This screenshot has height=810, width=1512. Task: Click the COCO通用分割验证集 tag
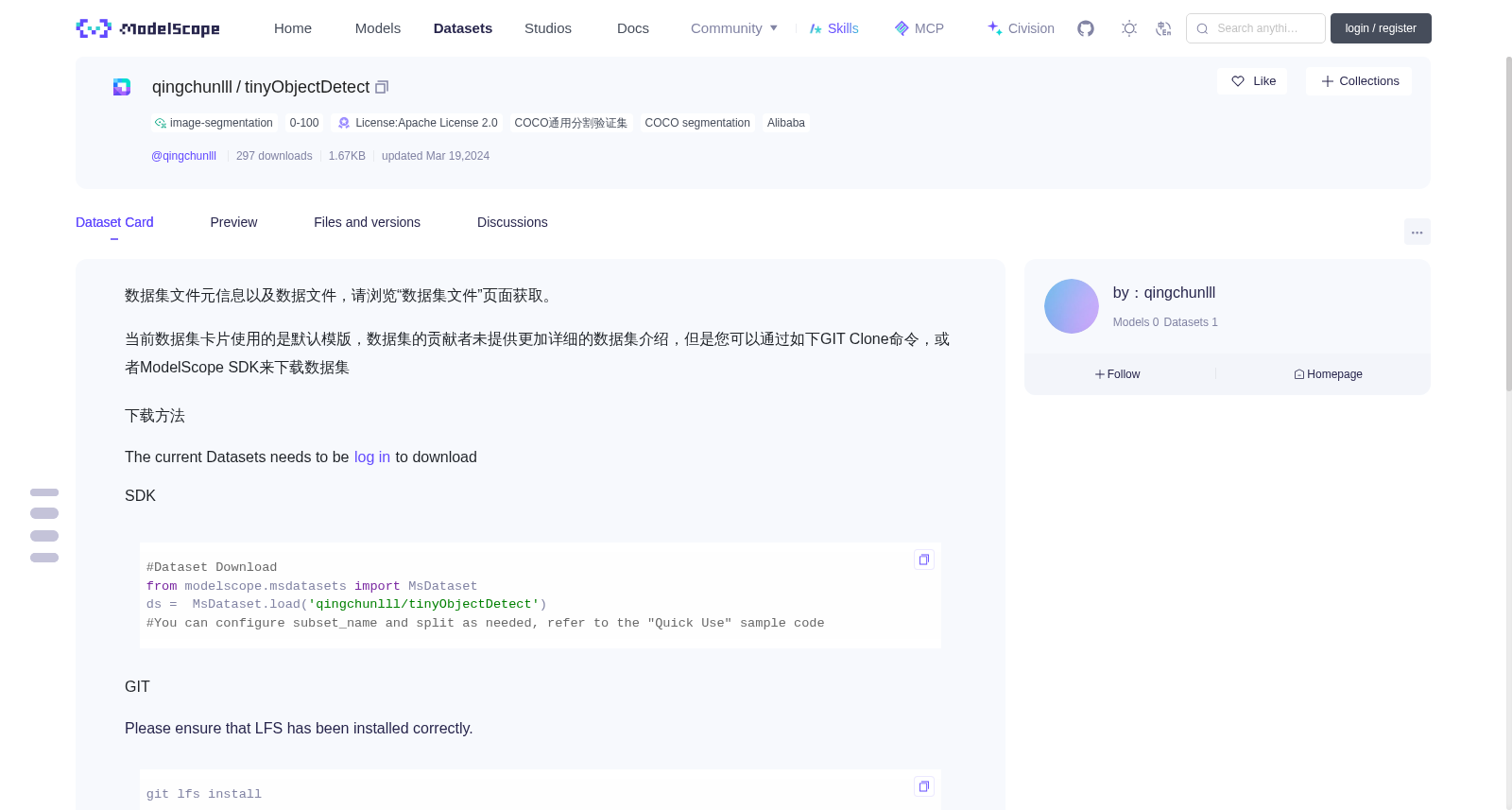pyautogui.click(x=571, y=123)
